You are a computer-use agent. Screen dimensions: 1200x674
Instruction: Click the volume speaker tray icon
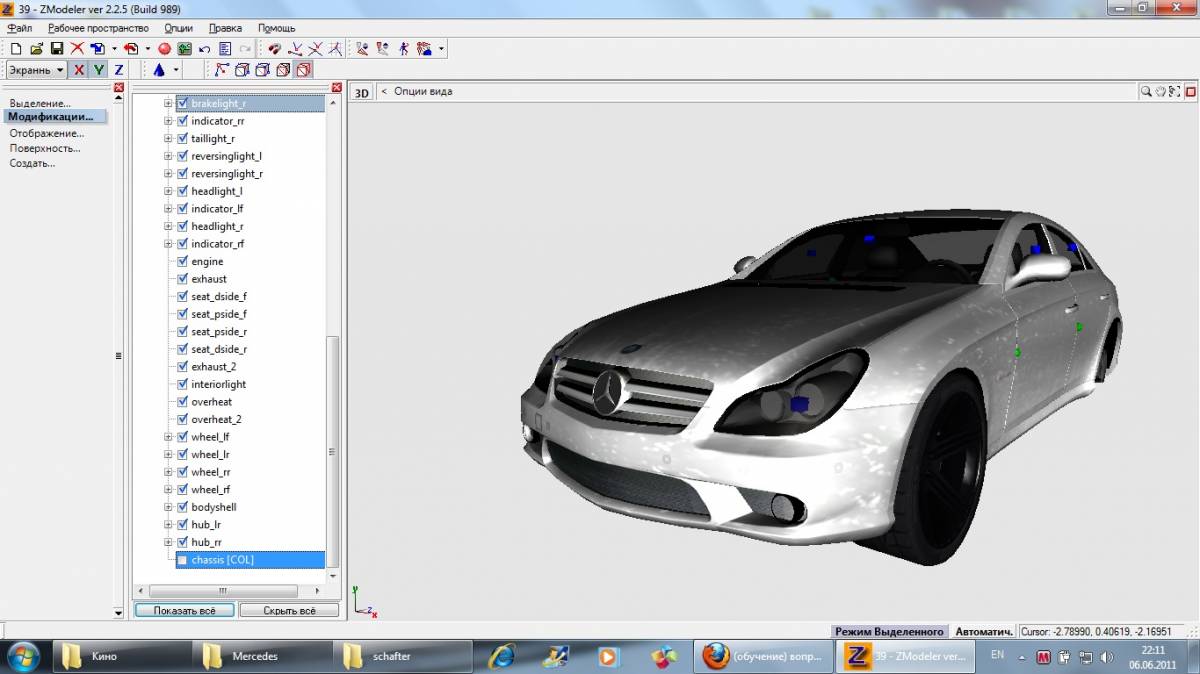(x=1106, y=657)
